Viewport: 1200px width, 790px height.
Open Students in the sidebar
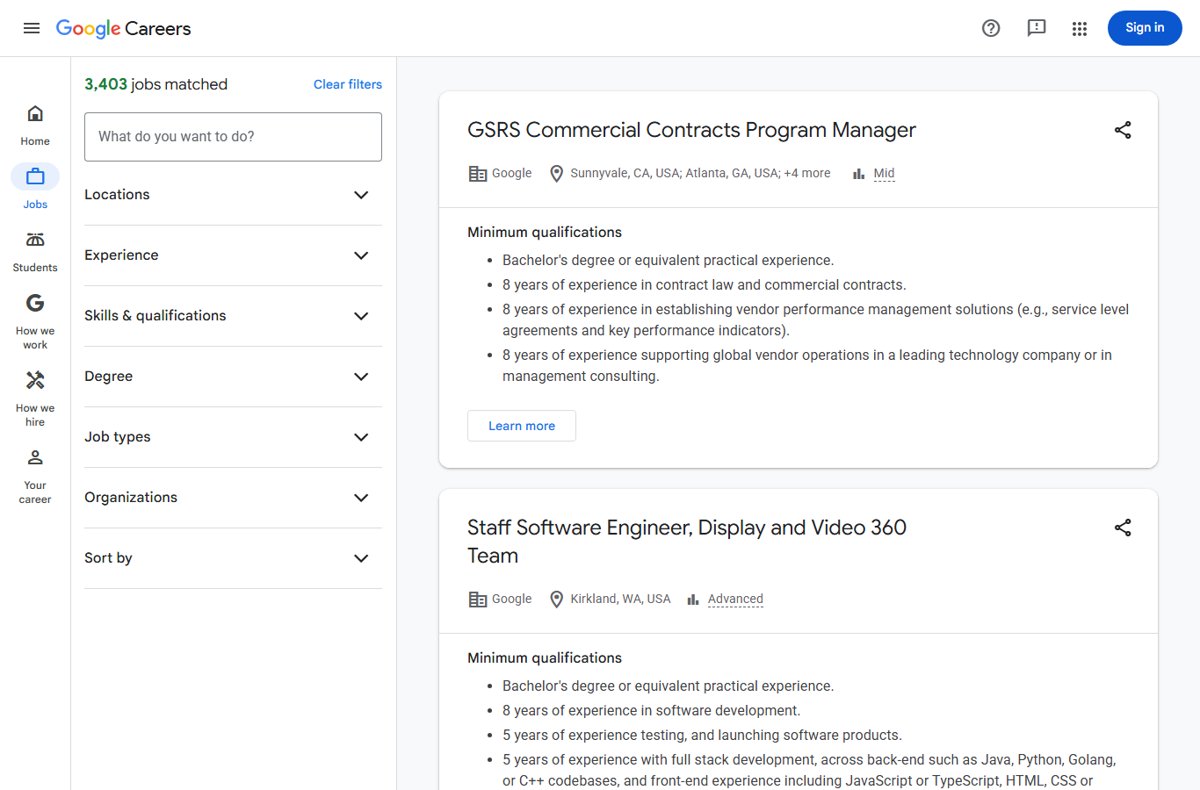coord(35,250)
